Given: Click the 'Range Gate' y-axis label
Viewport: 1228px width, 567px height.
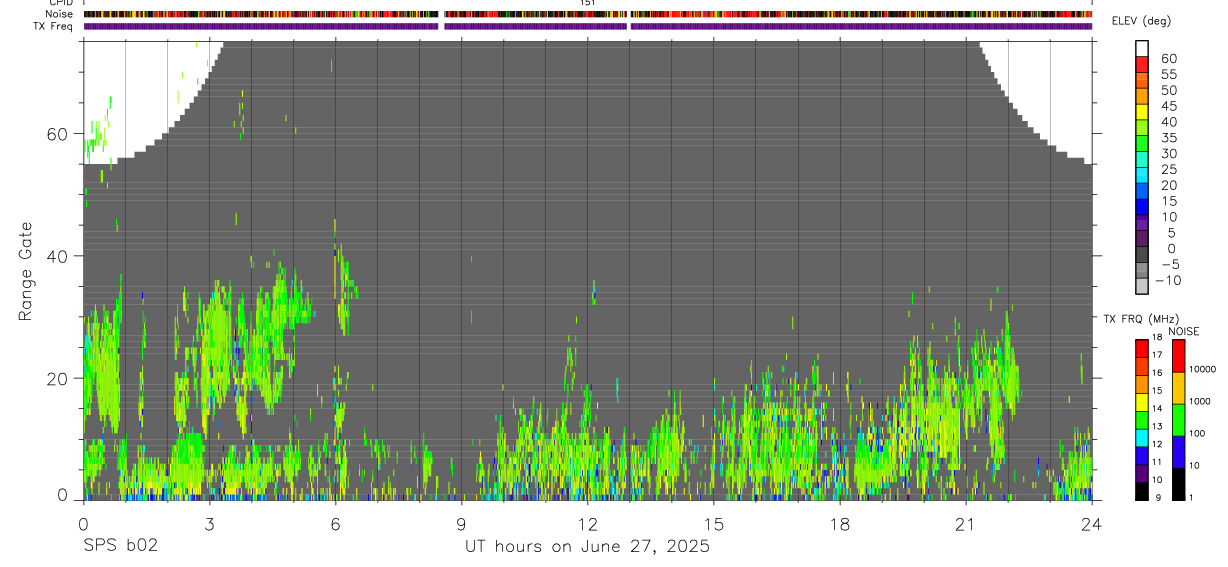Looking at the screenshot, I should click(27, 270).
